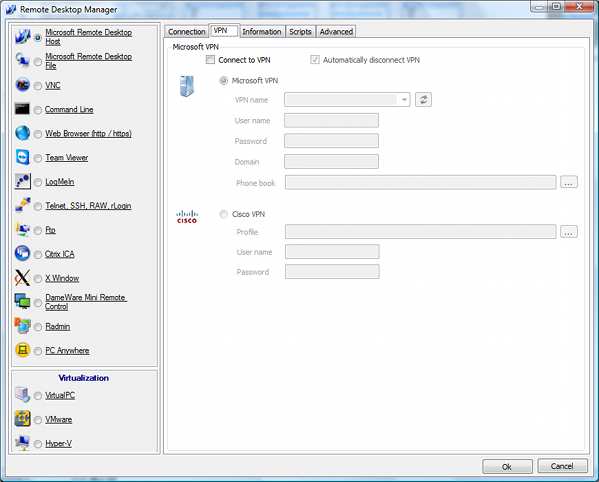Click the Microsoft Remote Desktop Host icon
Image resolution: width=599 pixels, height=482 pixels.
[x=23, y=37]
